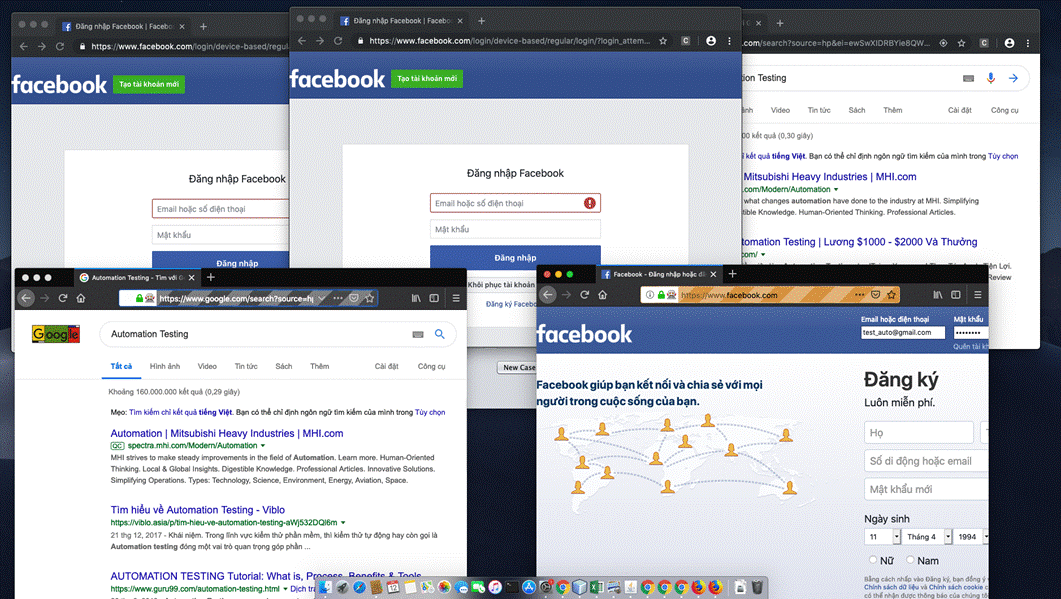The image size is (1061, 599).
Task: Launch Terminal from the dock
Action: pyautogui.click(x=512, y=587)
